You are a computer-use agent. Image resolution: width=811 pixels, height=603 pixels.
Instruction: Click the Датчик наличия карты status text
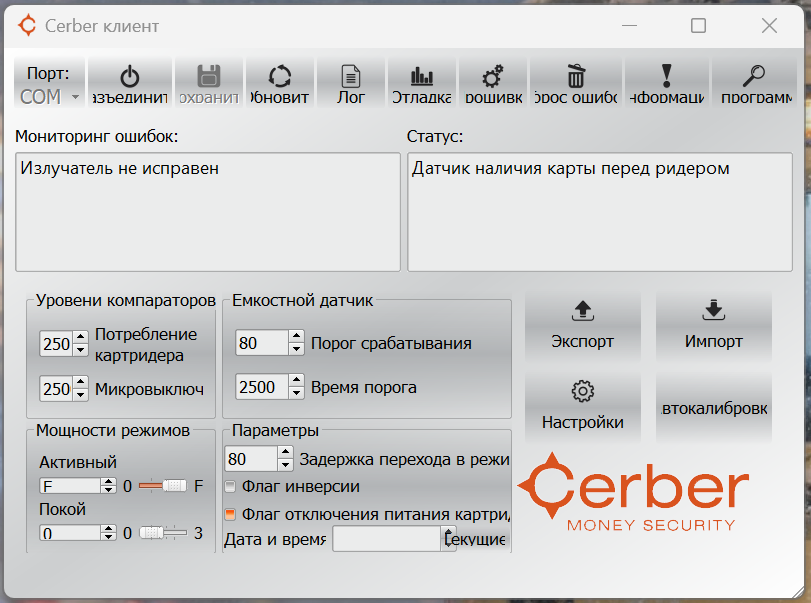570,169
